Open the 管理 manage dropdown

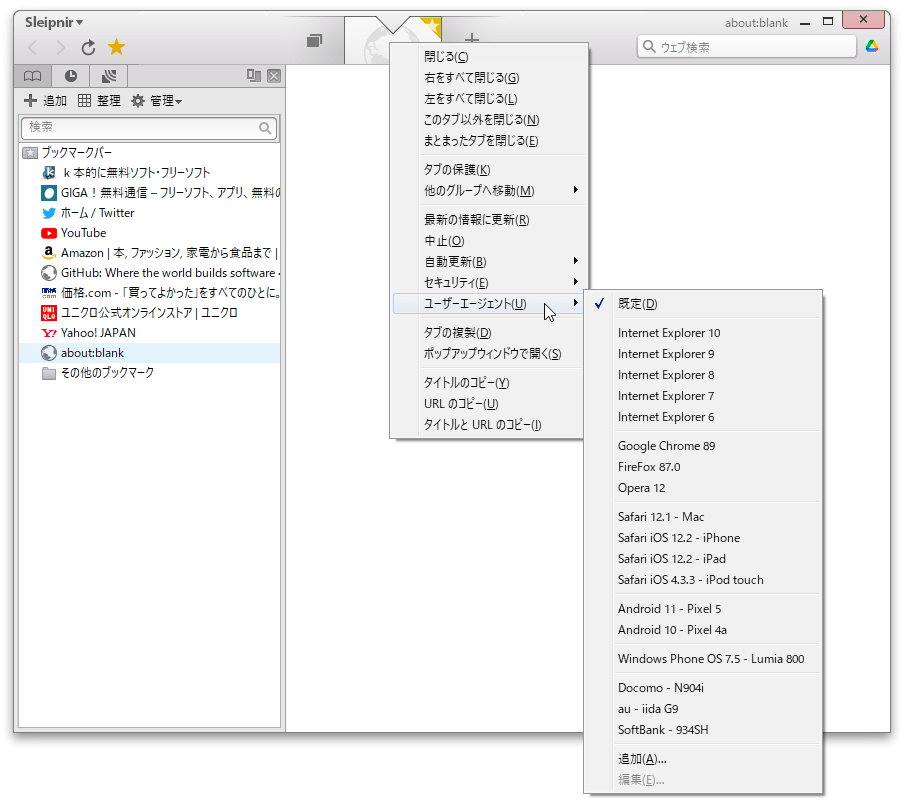[x=156, y=101]
